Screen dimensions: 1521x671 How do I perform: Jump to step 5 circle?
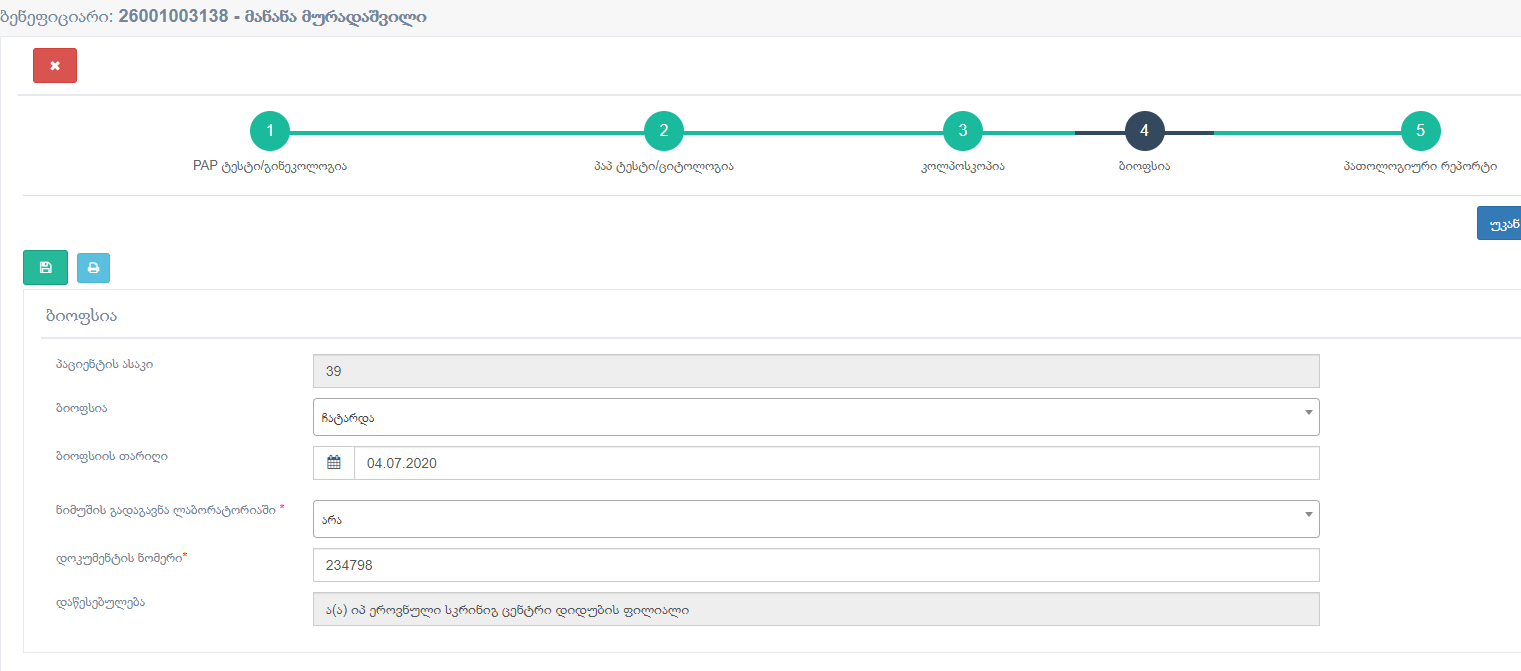[x=1420, y=131]
